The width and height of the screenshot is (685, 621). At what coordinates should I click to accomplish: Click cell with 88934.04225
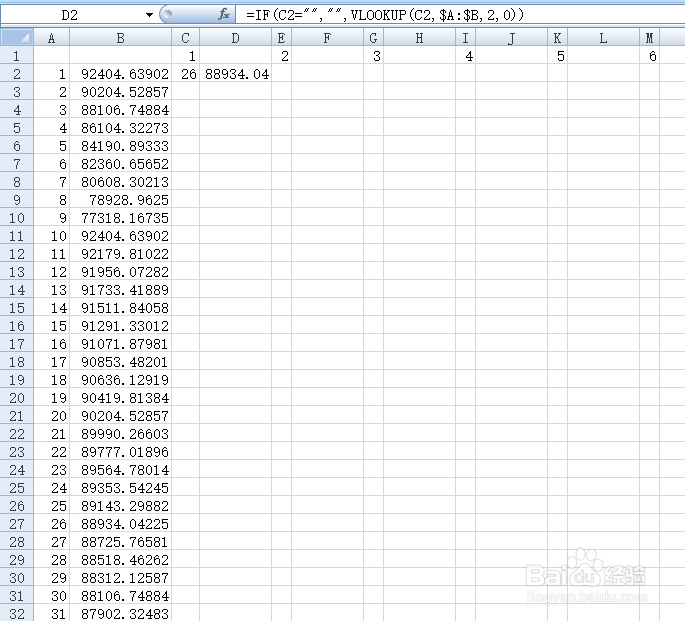(x=121, y=524)
